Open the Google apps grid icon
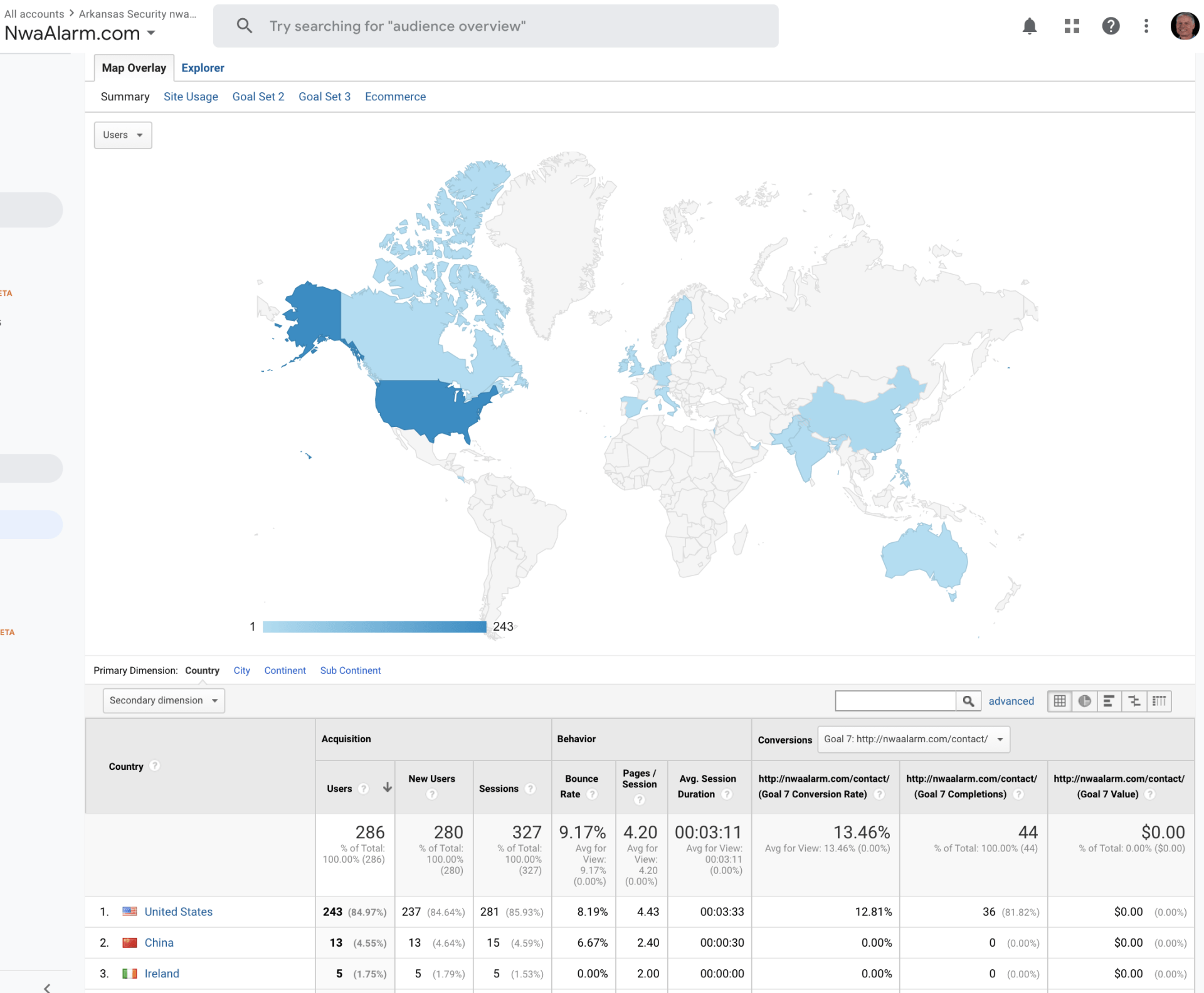 coord(1072,26)
